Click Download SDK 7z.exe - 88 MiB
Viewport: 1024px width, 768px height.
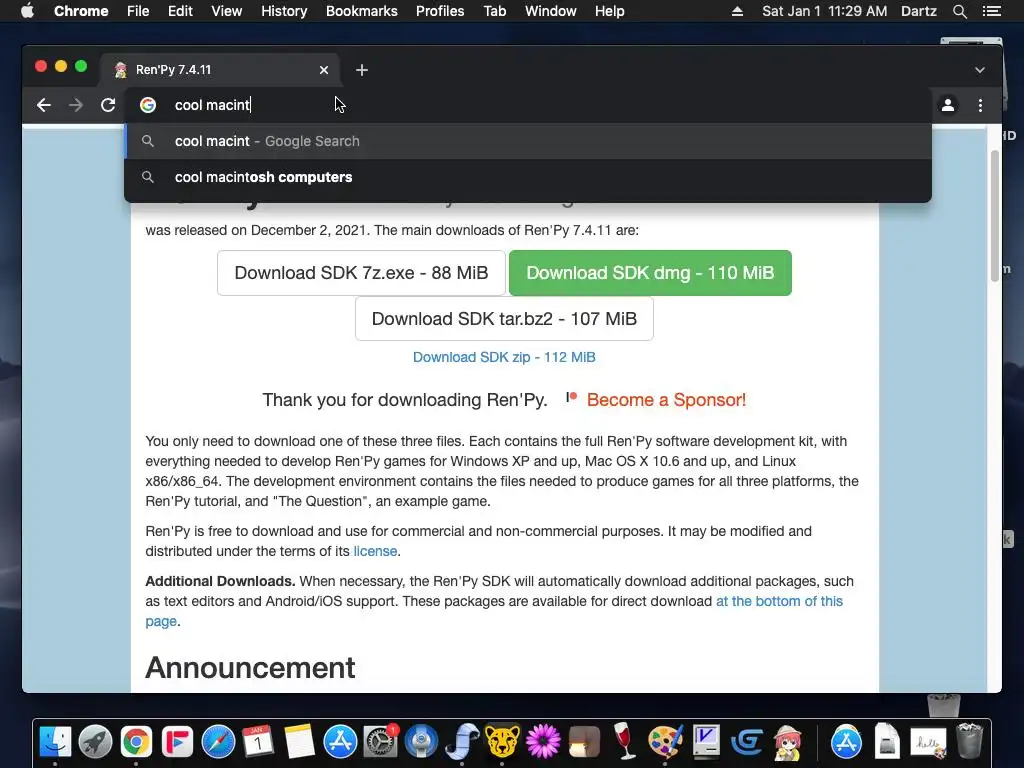(x=361, y=273)
